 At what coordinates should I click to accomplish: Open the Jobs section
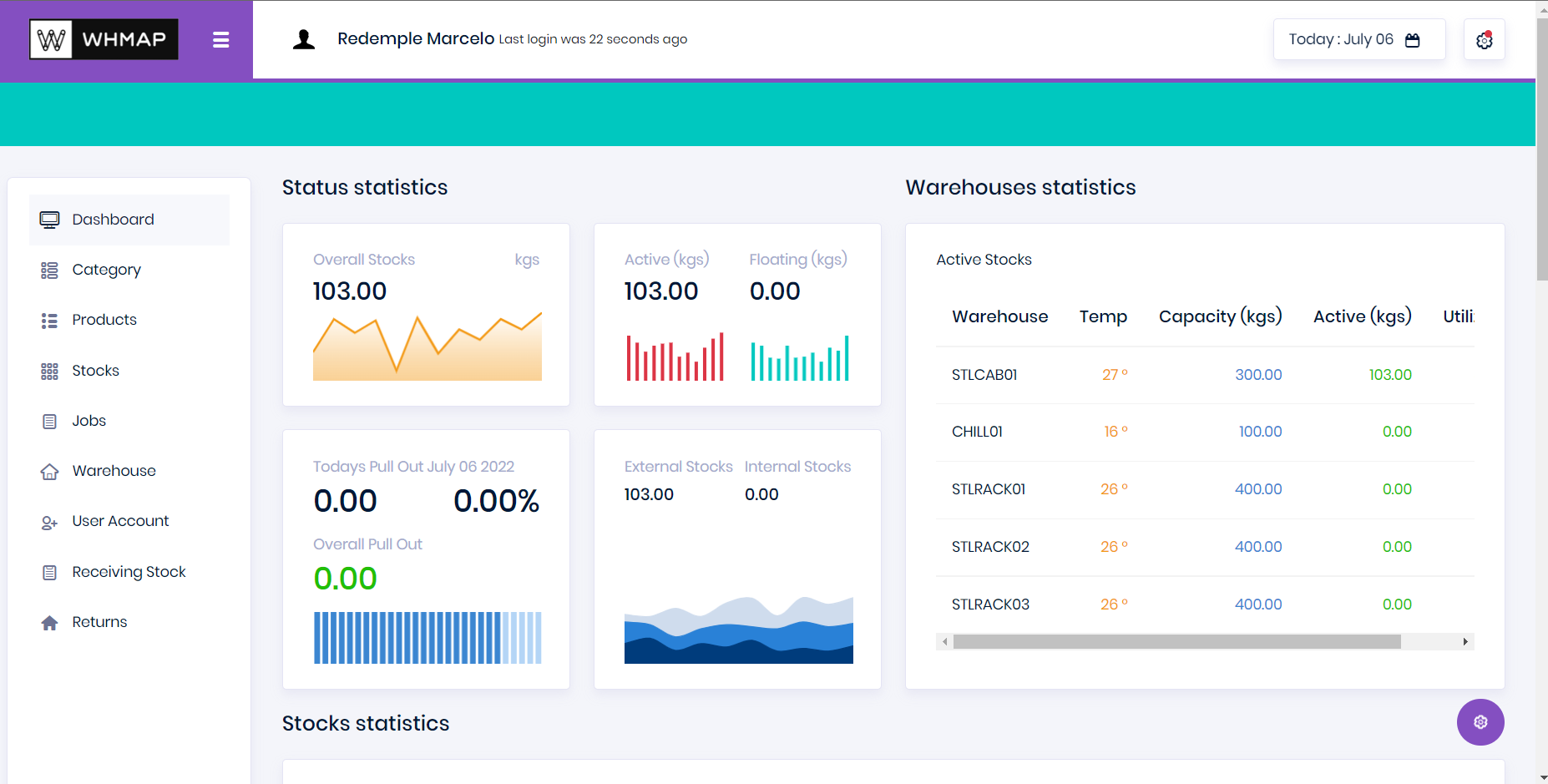(x=89, y=421)
